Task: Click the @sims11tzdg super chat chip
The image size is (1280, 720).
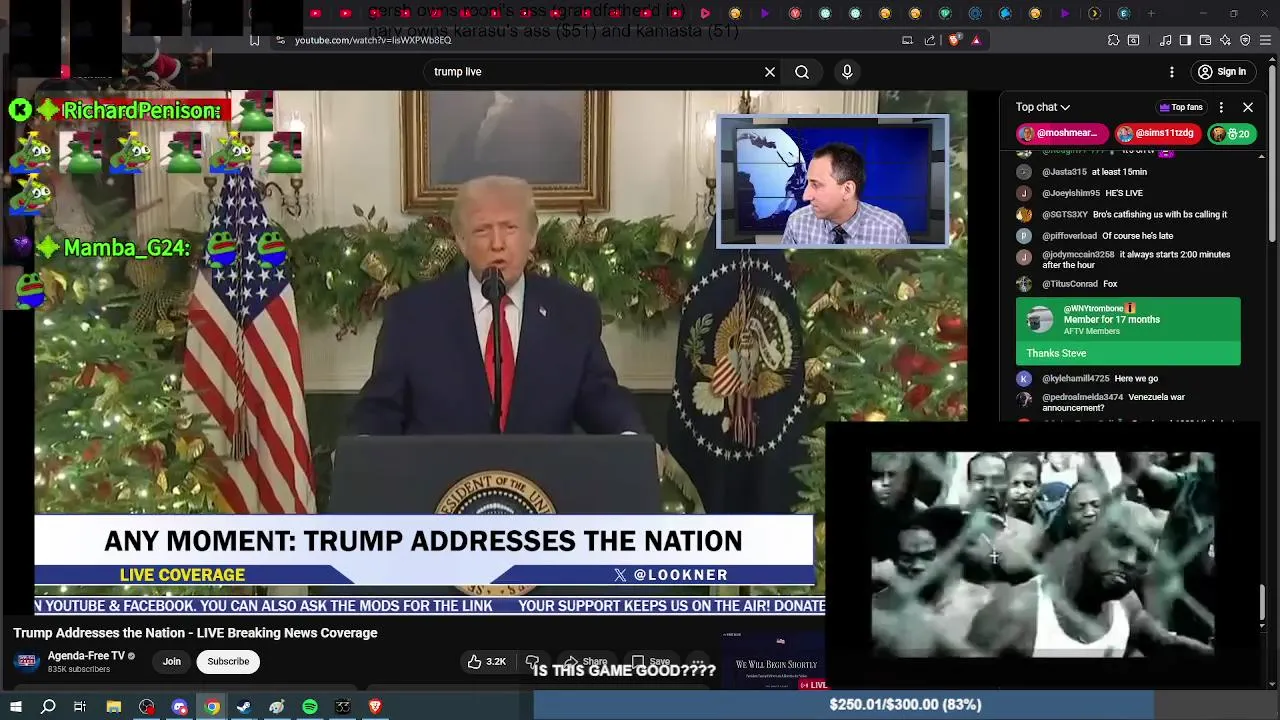Action: pos(1159,133)
